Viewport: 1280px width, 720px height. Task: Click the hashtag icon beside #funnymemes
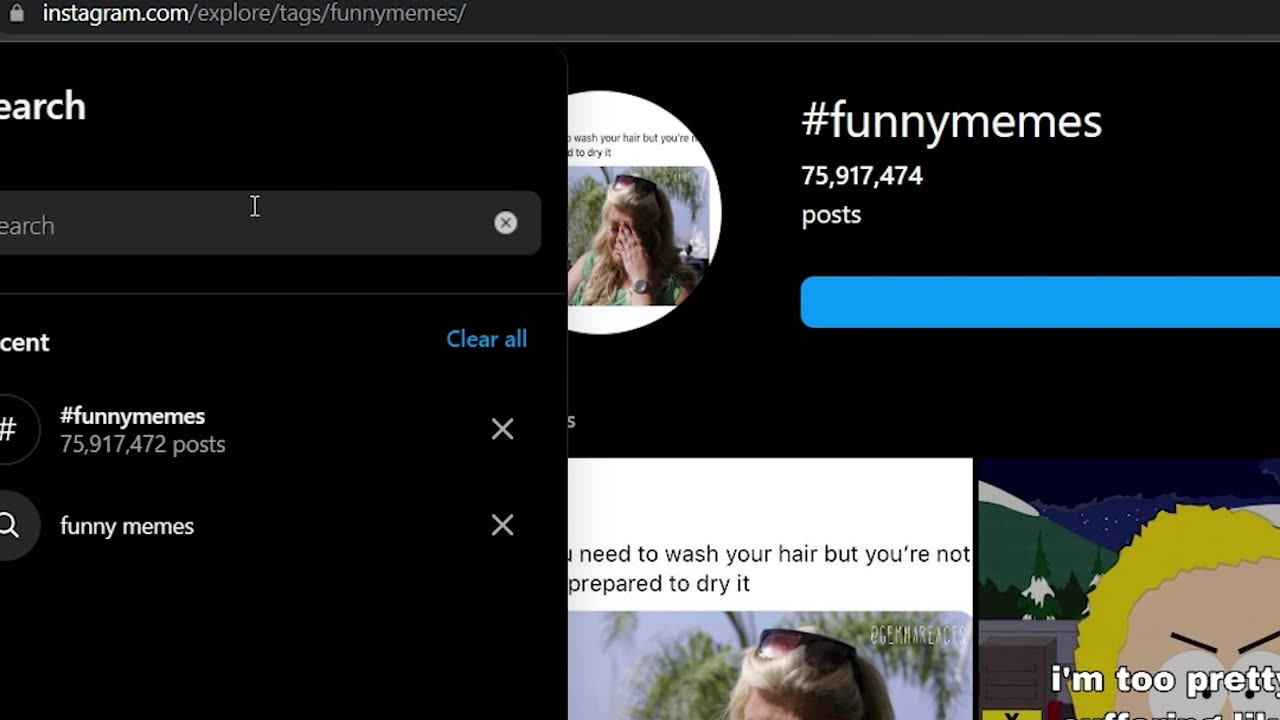point(8,429)
